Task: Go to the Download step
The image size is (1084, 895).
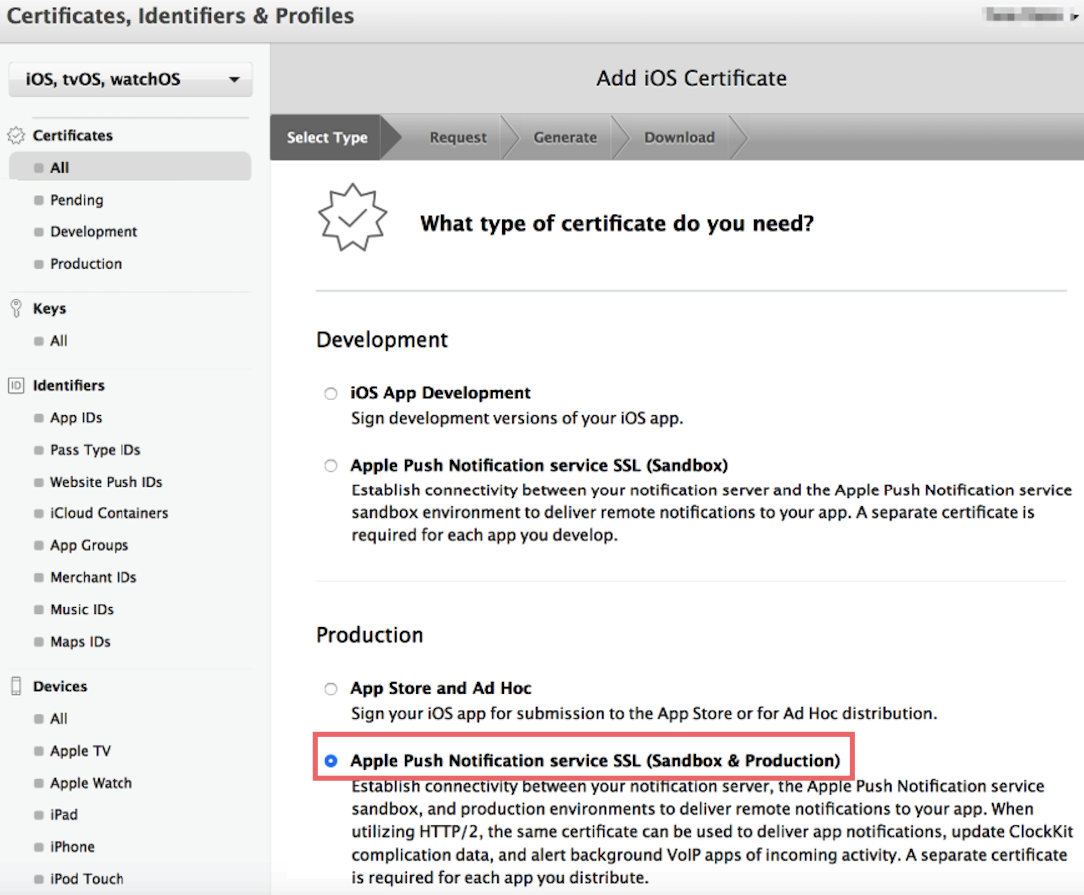Action: [679, 138]
